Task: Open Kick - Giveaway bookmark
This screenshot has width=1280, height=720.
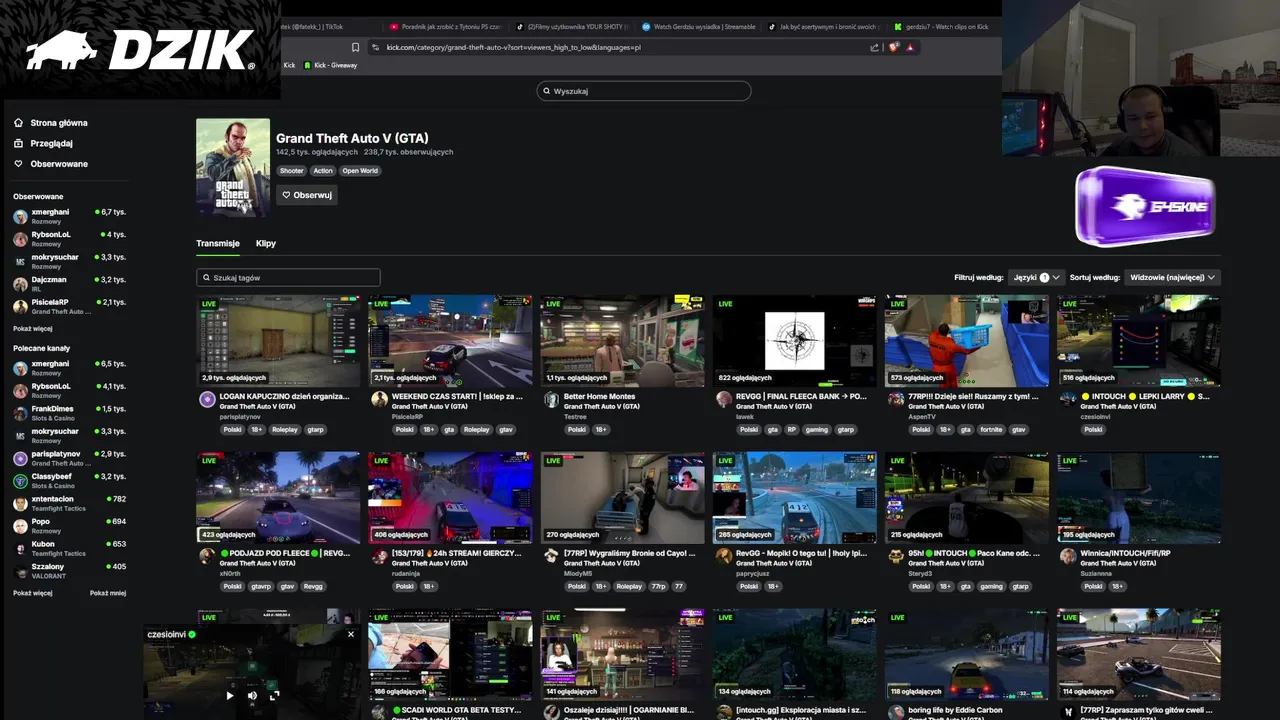Action: tap(330, 65)
